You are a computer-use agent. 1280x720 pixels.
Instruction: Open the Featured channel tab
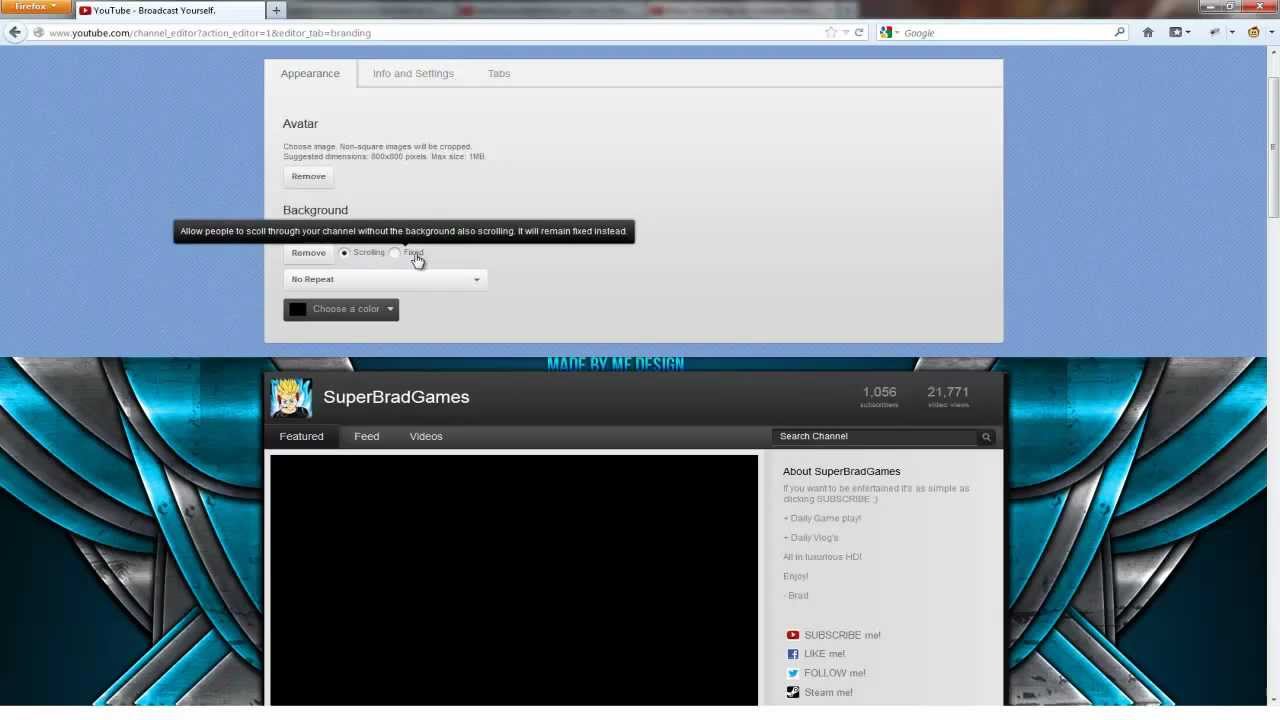301,437
